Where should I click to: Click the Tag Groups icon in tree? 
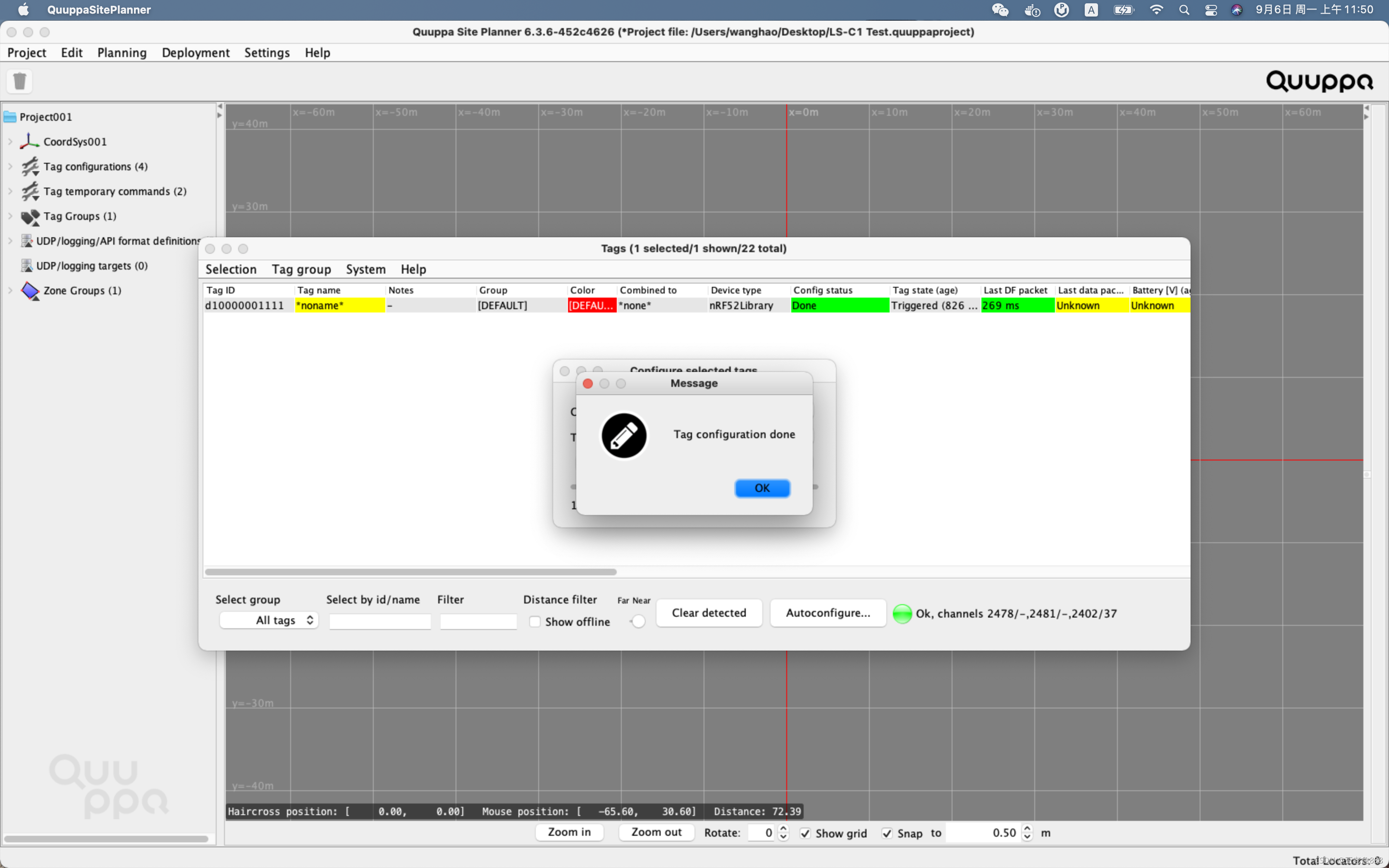pyautogui.click(x=30, y=217)
